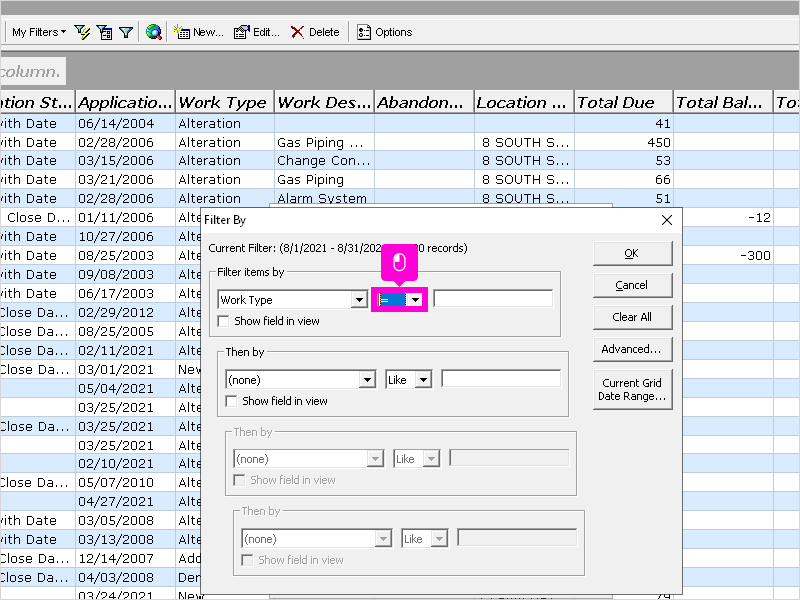This screenshot has height=600, width=800.
Task: Open the first Then by Like operator dropdown
Action: pos(423,380)
